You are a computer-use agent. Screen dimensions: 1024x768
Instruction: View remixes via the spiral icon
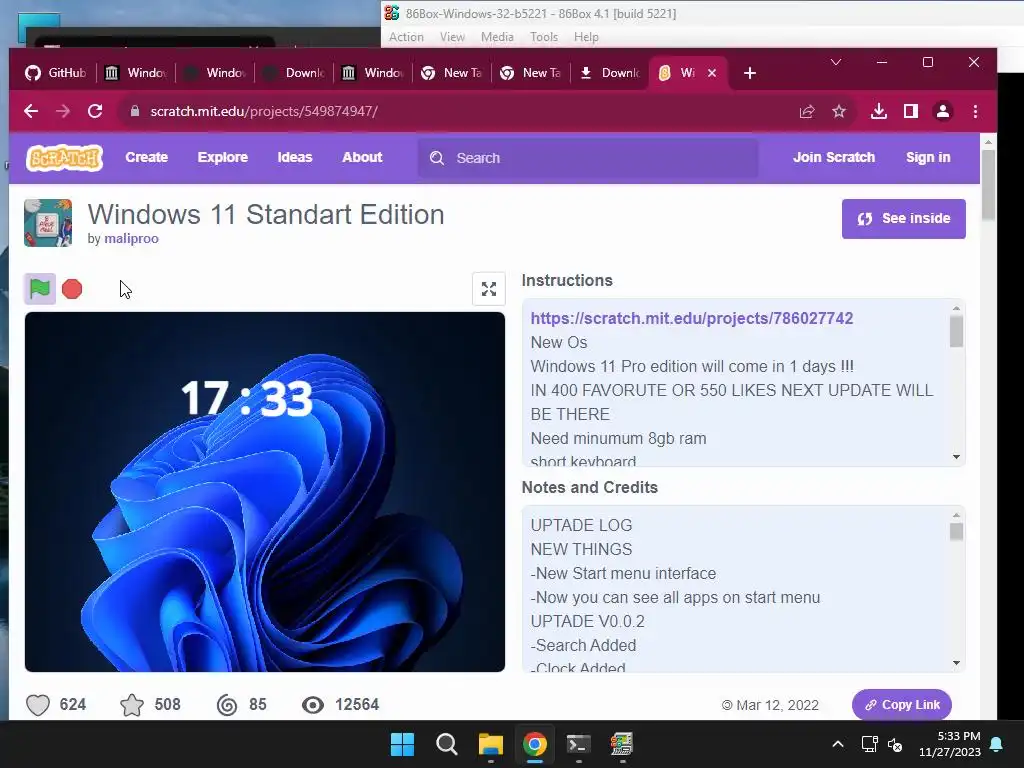pos(227,705)
